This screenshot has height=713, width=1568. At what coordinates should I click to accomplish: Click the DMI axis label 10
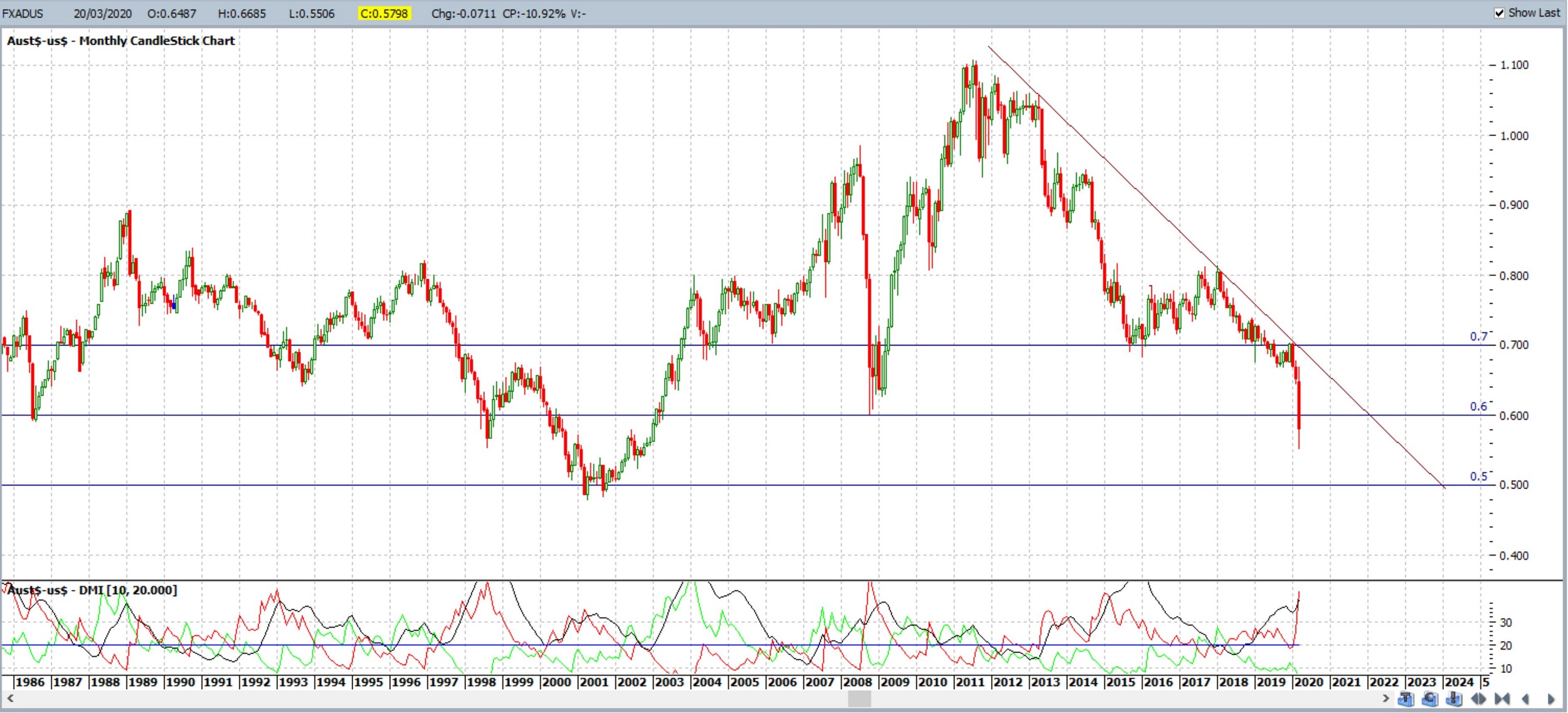pyautogui.click(x=1506, y=668)
